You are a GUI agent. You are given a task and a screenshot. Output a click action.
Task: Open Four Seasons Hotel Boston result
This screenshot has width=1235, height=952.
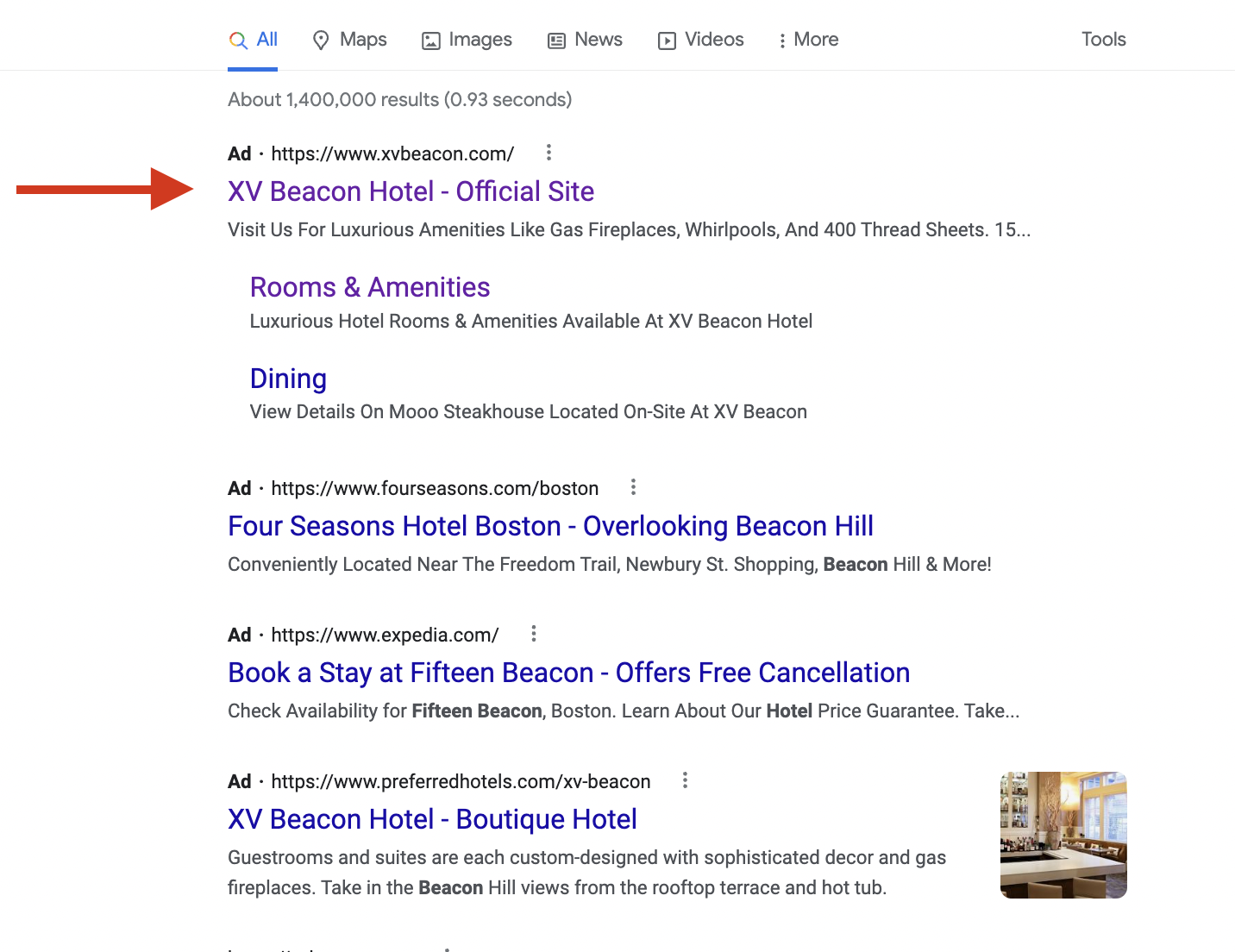coord(550,526)
